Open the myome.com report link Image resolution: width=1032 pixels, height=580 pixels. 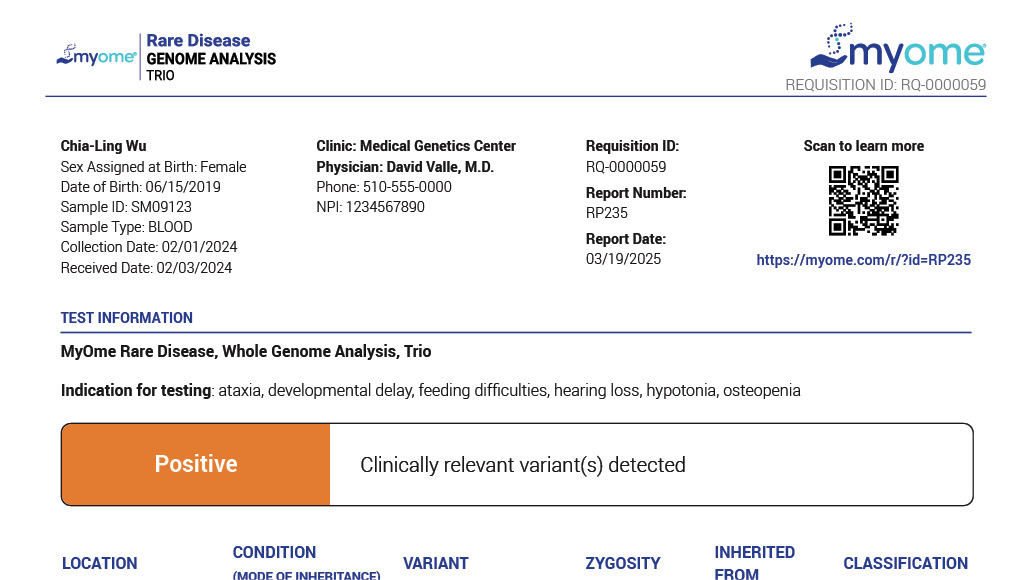pos(863,260)
